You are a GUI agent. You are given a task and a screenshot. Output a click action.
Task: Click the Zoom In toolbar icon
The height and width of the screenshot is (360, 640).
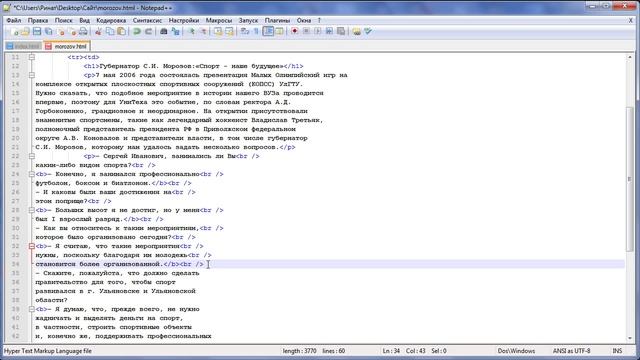tap(191, 32)
